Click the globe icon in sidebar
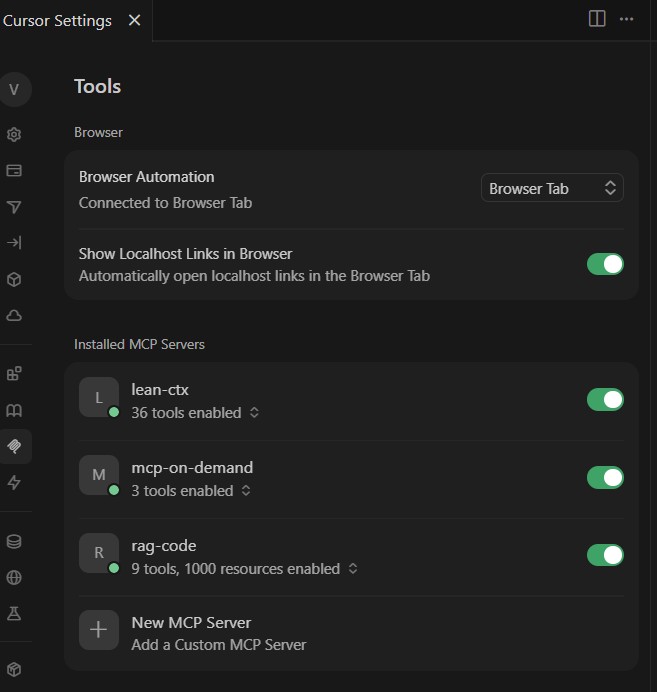The height and width of the screenshot is (692, 657). click(14, 577)
